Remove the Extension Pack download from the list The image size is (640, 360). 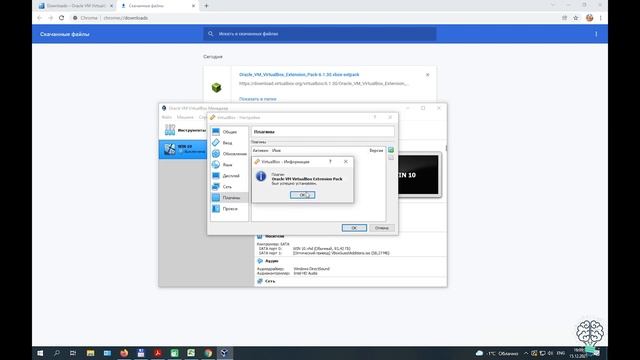427,75
